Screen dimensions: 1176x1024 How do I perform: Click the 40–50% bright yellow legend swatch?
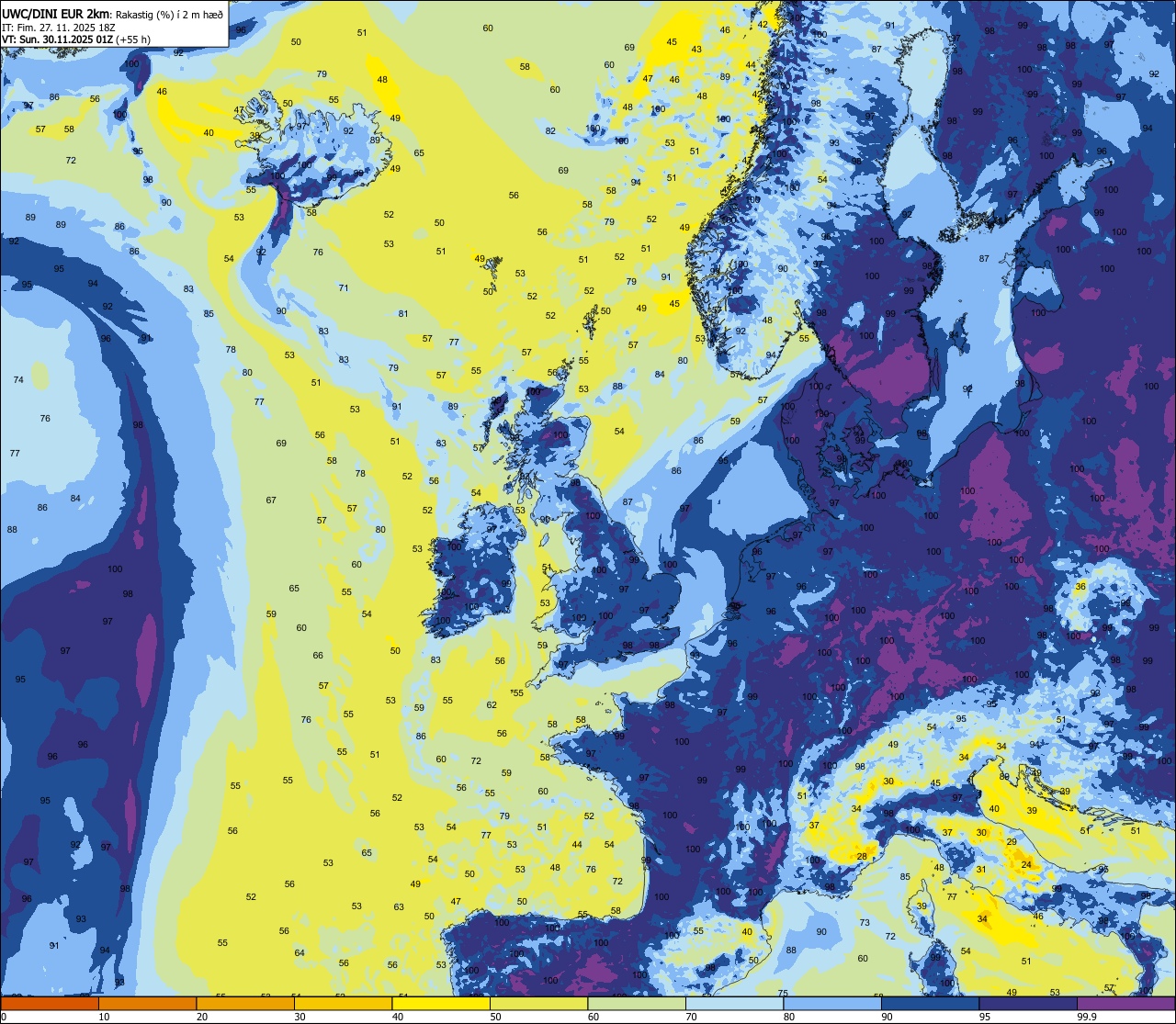[441, 1003]
